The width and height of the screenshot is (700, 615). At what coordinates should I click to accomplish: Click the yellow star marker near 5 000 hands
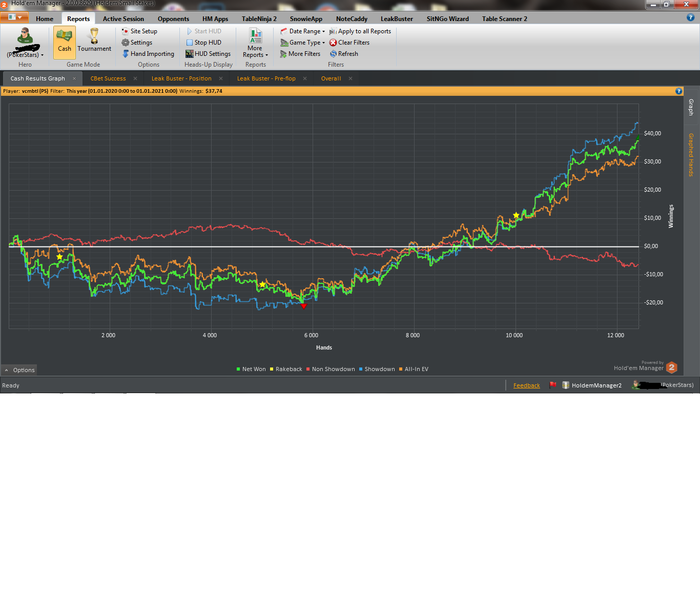[x=262, y=284]
